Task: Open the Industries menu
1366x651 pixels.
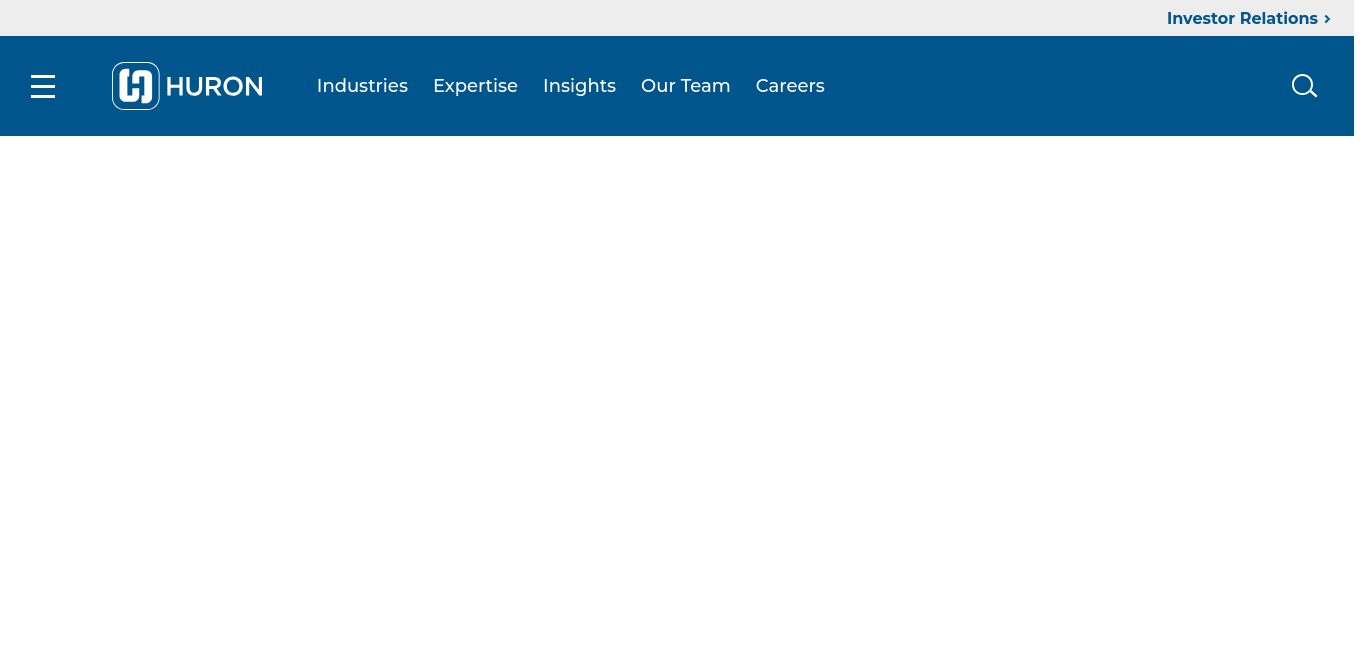Action: [x=362, y=86]
